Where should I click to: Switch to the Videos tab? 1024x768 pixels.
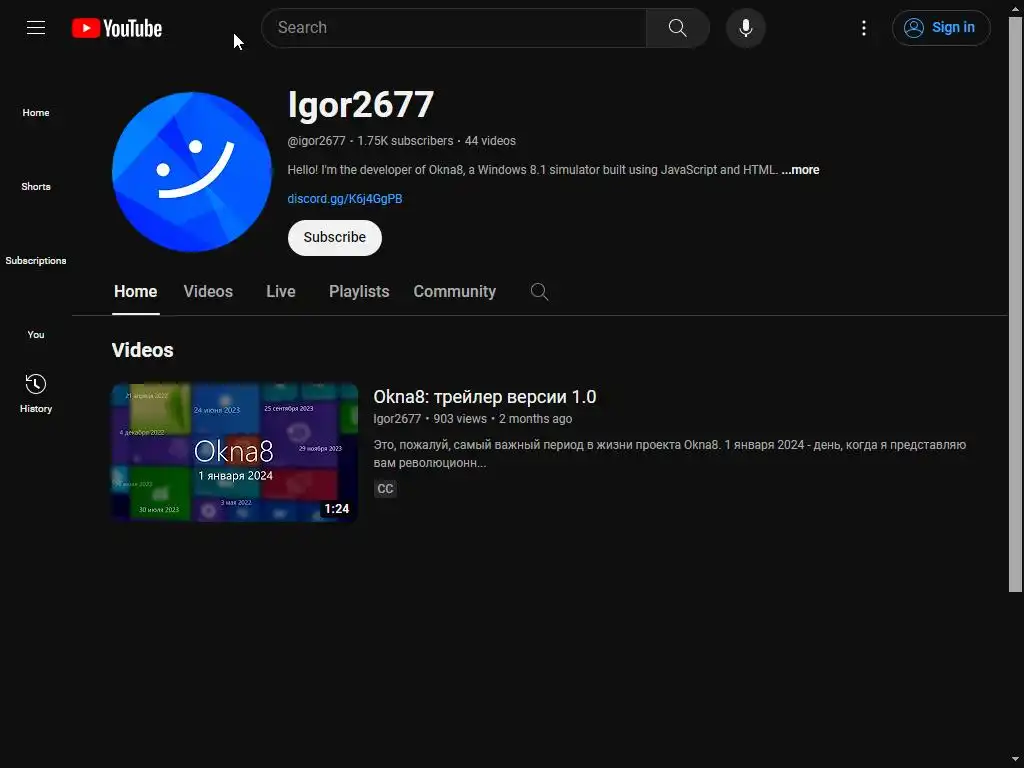click(208, 291)
